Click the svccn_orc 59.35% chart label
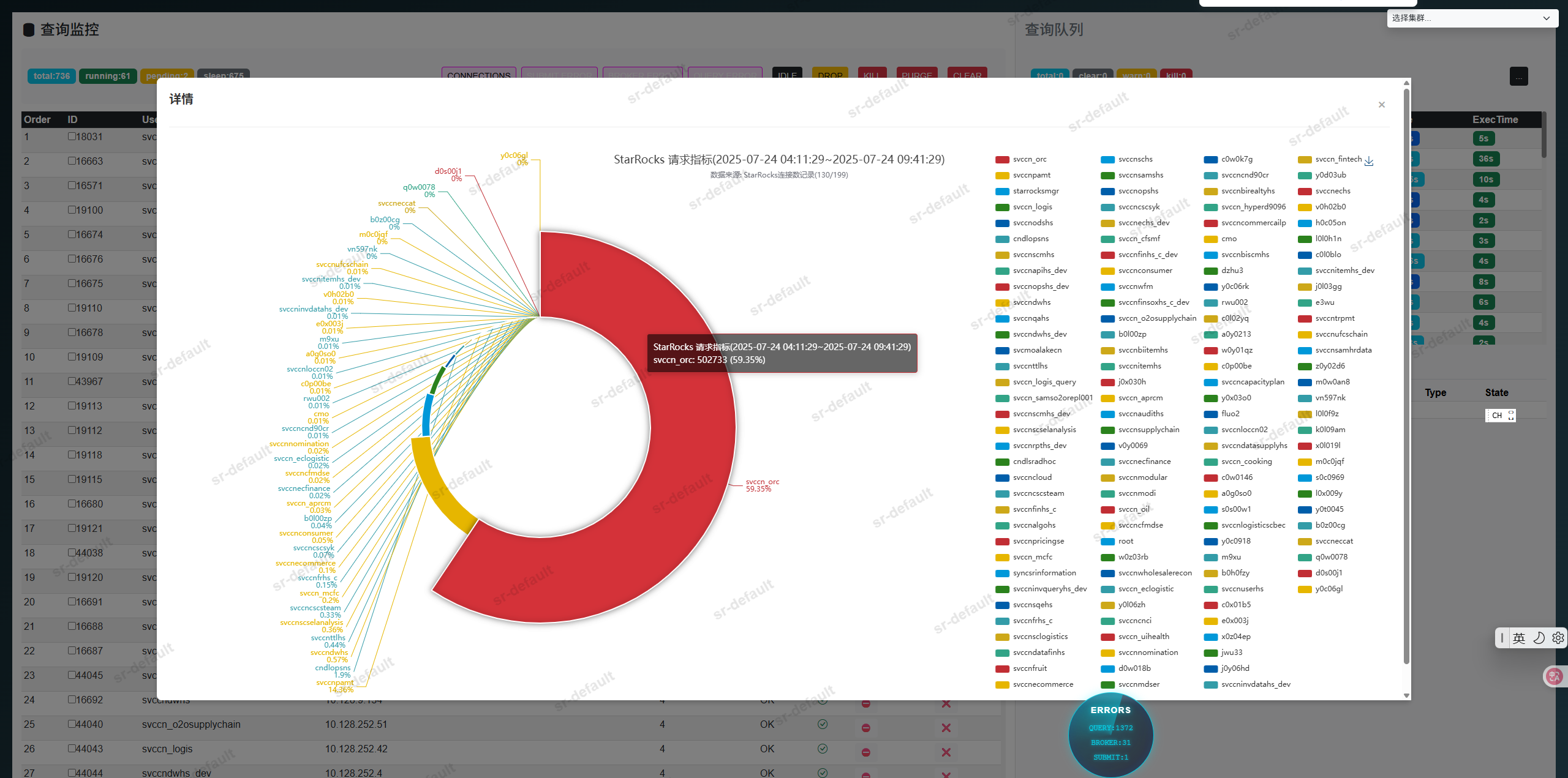 (x=763, y=485)
